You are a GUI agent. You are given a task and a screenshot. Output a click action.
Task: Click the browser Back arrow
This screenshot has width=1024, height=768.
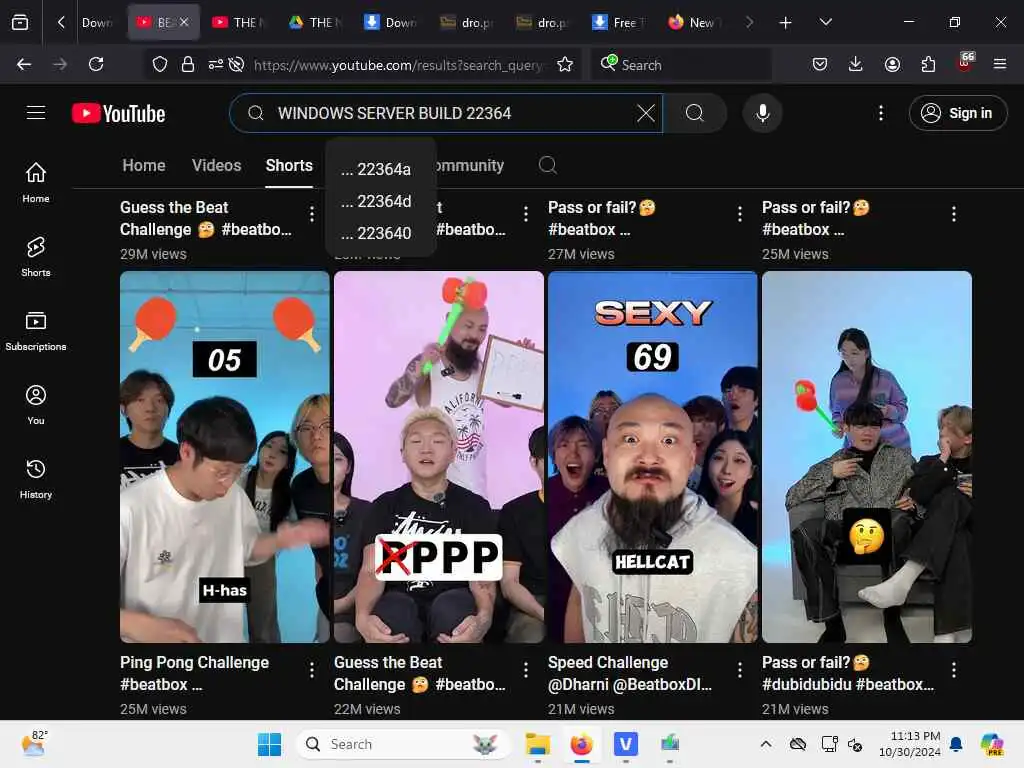pyautogui.click(x=24, y=64)
